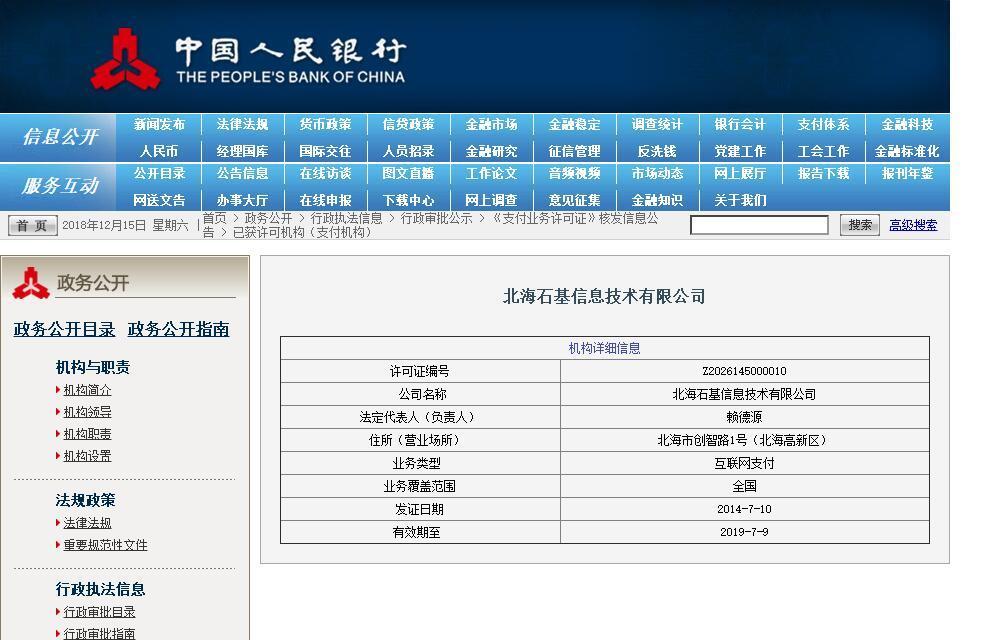This screenshot has height=640, width=982.
Task: Open 金融标准化 menu item
Action: (x=907, y=152)
